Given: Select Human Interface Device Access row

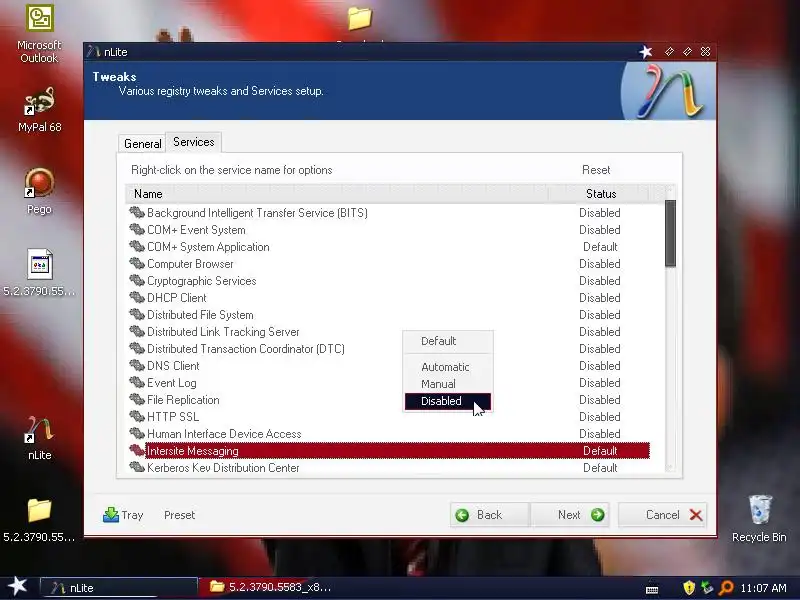Looking at the screenshot, I should 388,434.
